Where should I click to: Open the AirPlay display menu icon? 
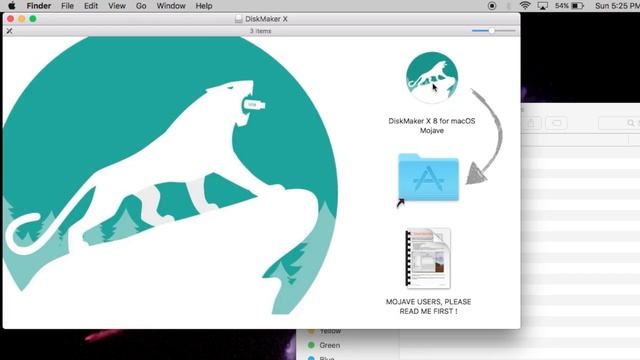542,6
